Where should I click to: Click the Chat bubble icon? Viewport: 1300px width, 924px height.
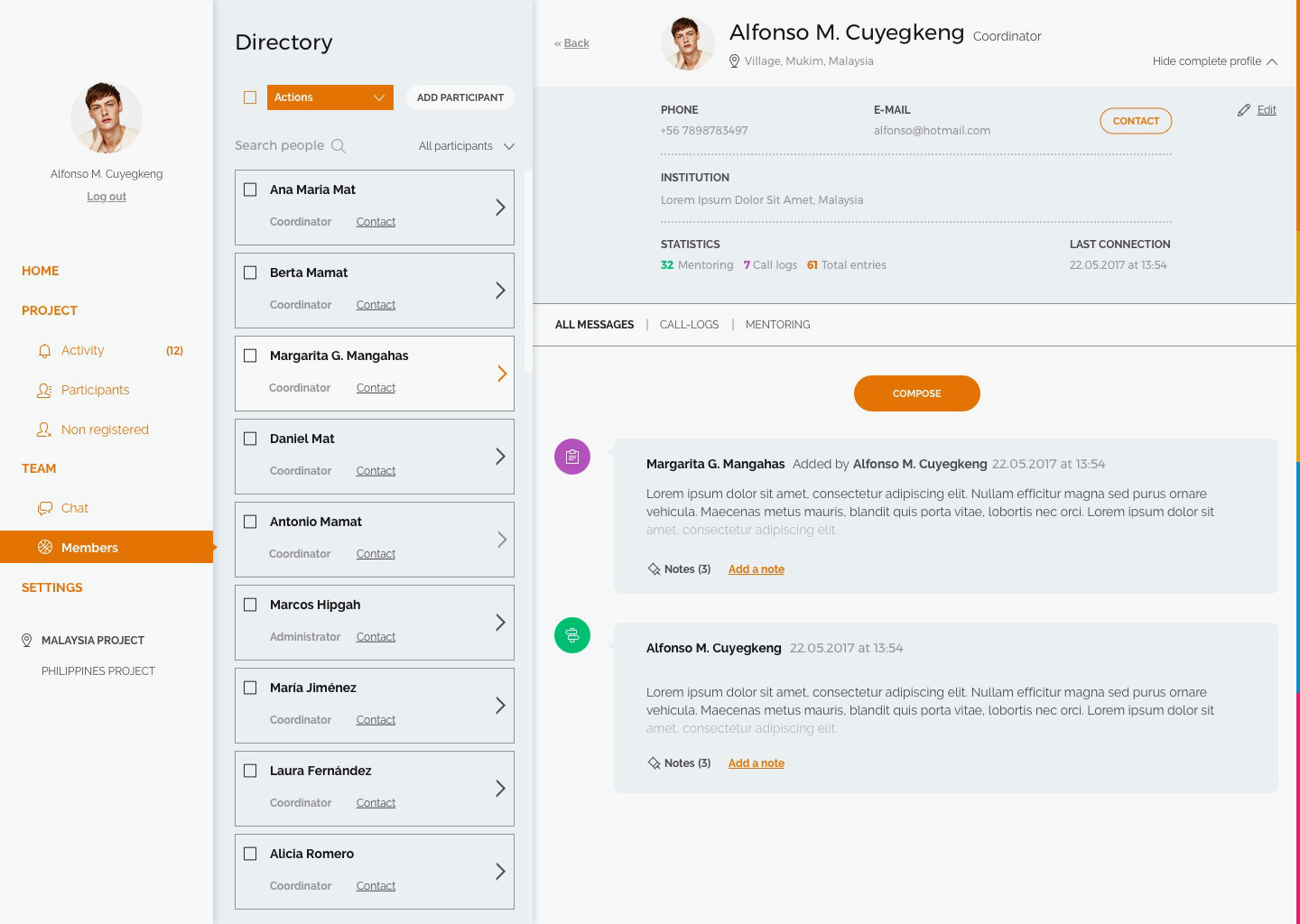click(x=44, y=508)
